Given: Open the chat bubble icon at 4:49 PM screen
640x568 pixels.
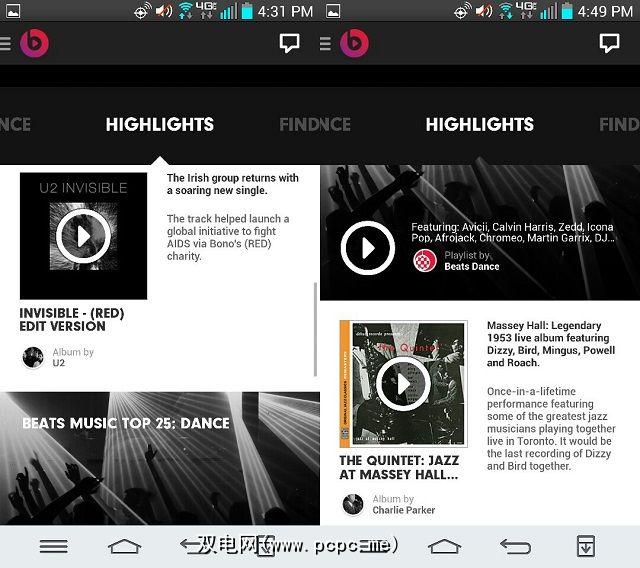Looking at the screenshot, I should (x=609, y=43).
